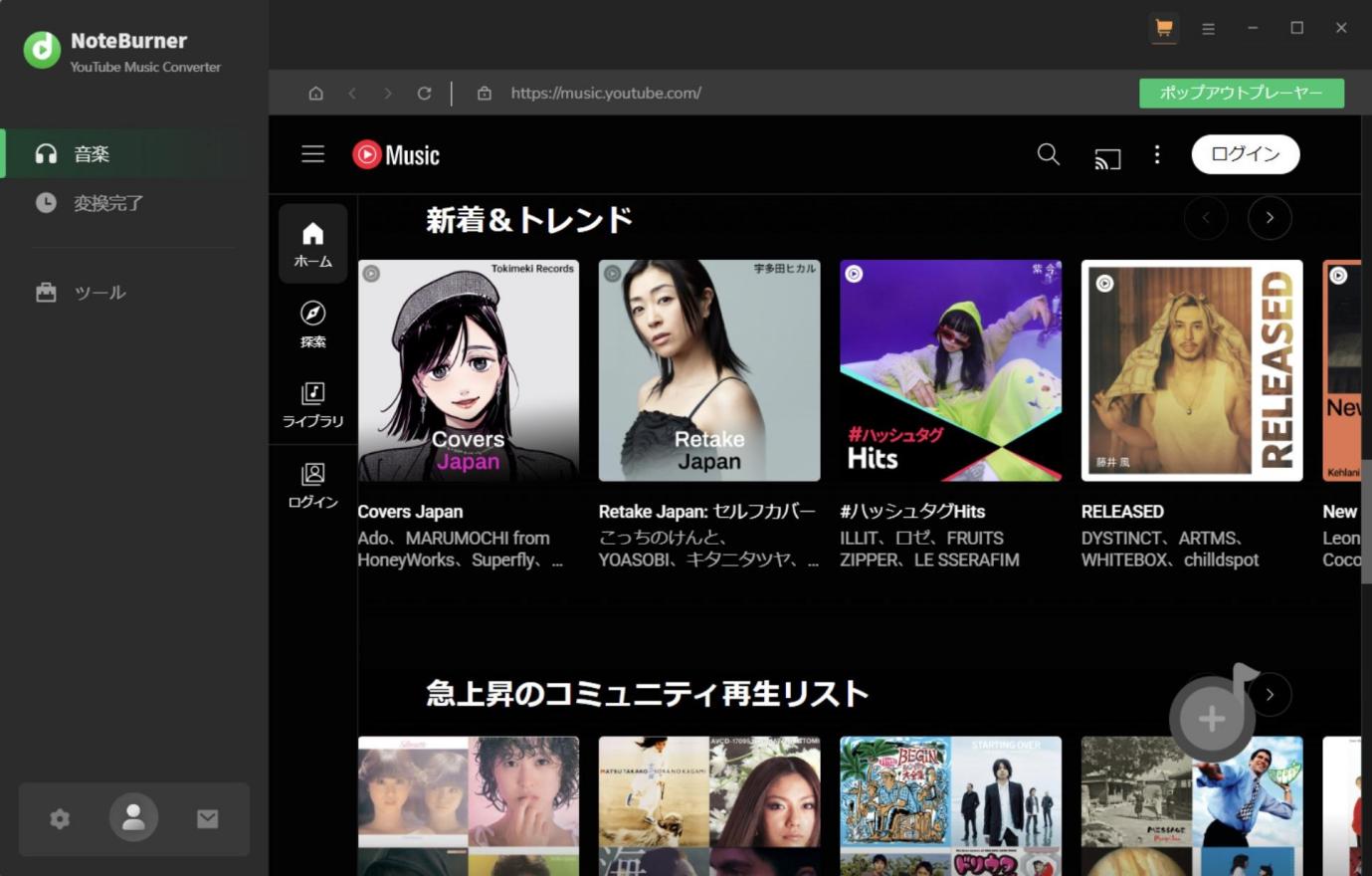
Task: Select the ホーム tab in YouTube sidebar
Action: coord(313,244)
